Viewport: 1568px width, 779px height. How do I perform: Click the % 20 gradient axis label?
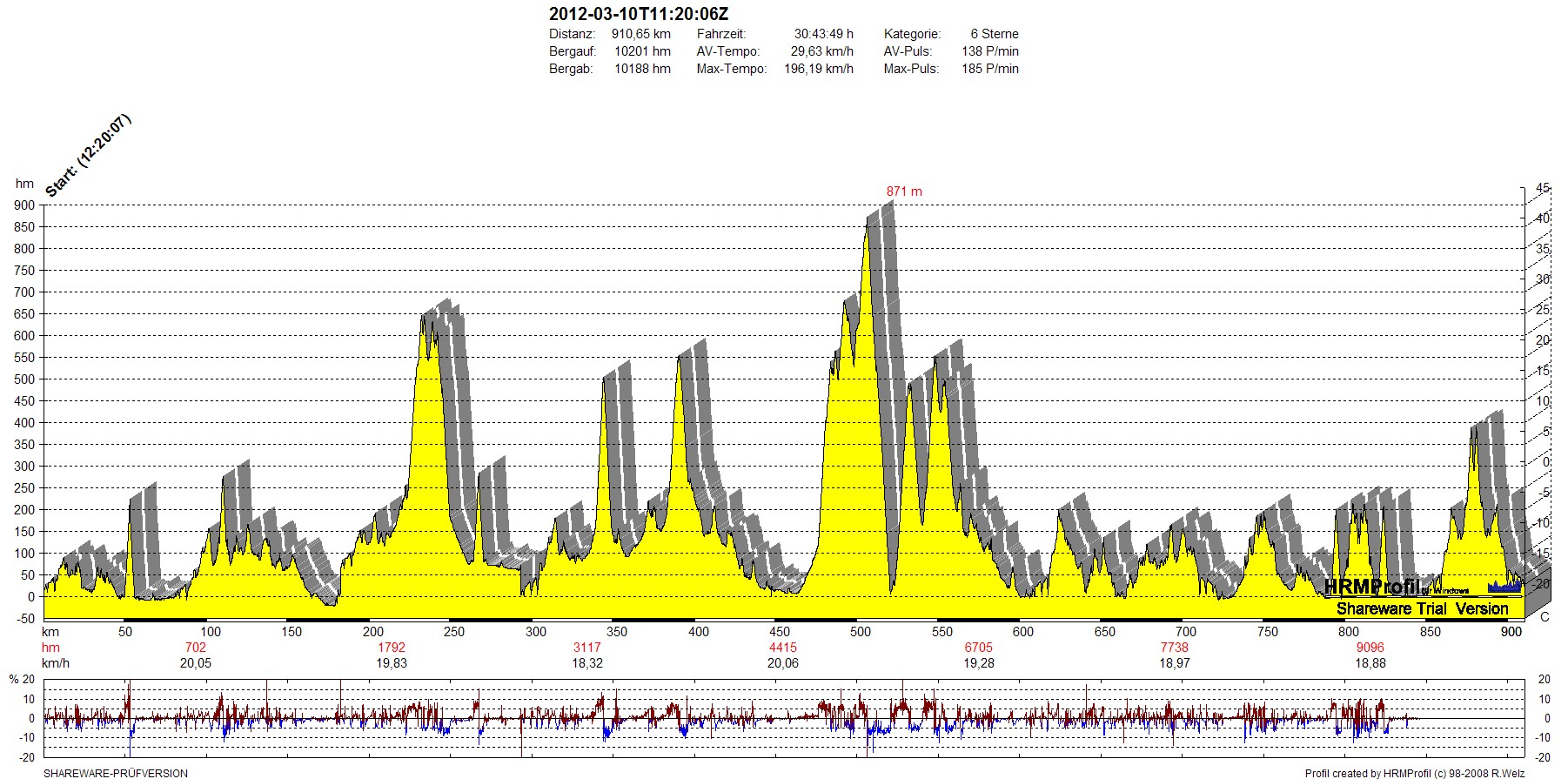point(22,679)
